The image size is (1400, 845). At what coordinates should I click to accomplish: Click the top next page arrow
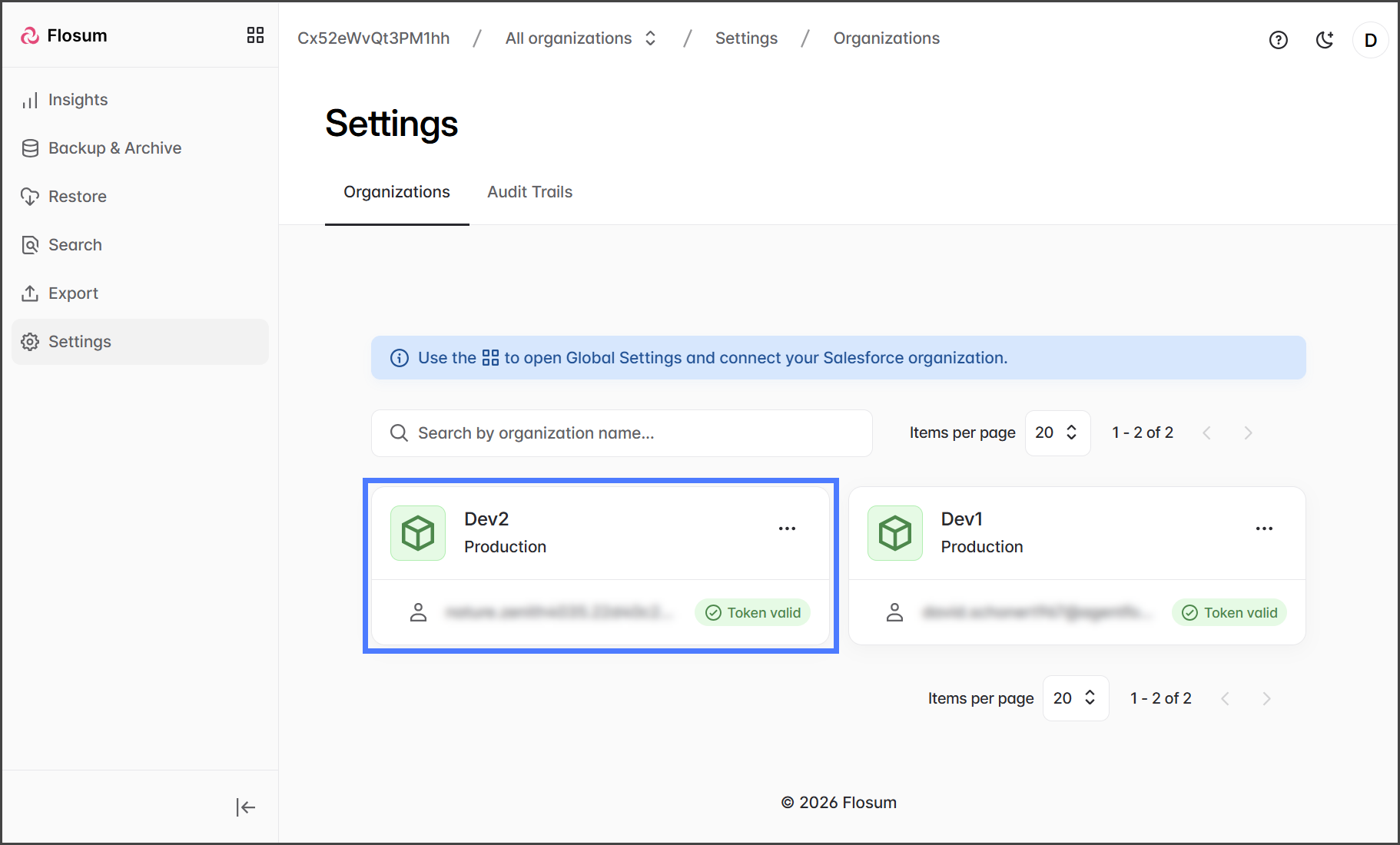coord(1248,433)
